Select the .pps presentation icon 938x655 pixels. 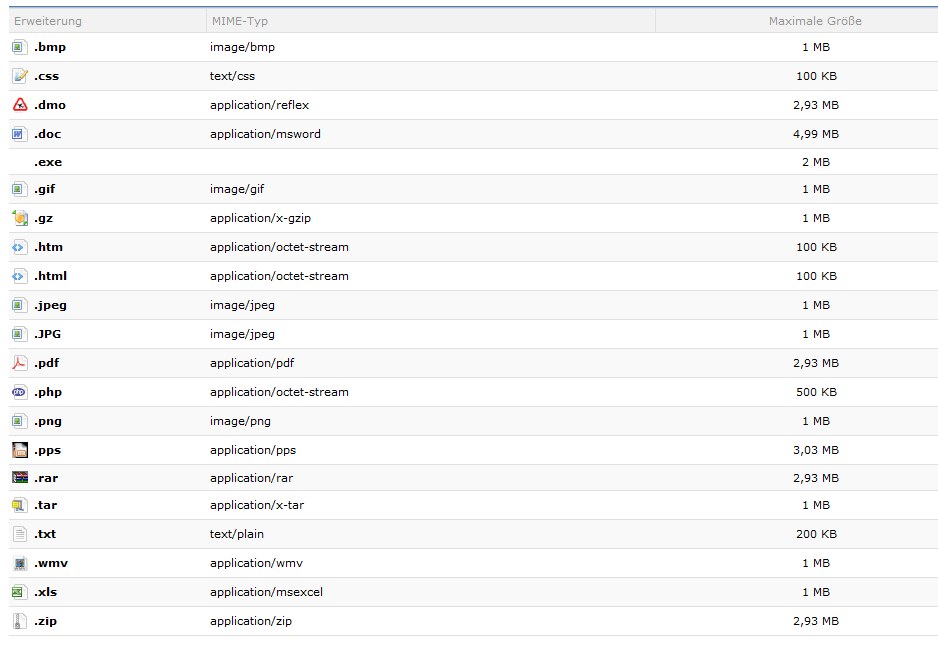click(x=19, y=450)
